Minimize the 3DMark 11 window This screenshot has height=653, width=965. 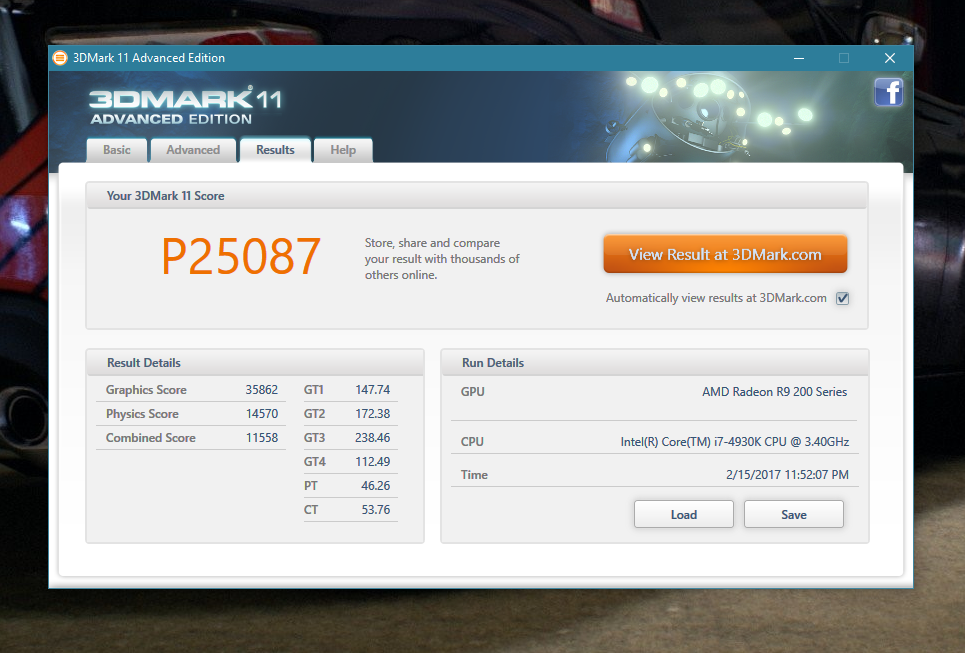tap(799, 58)
